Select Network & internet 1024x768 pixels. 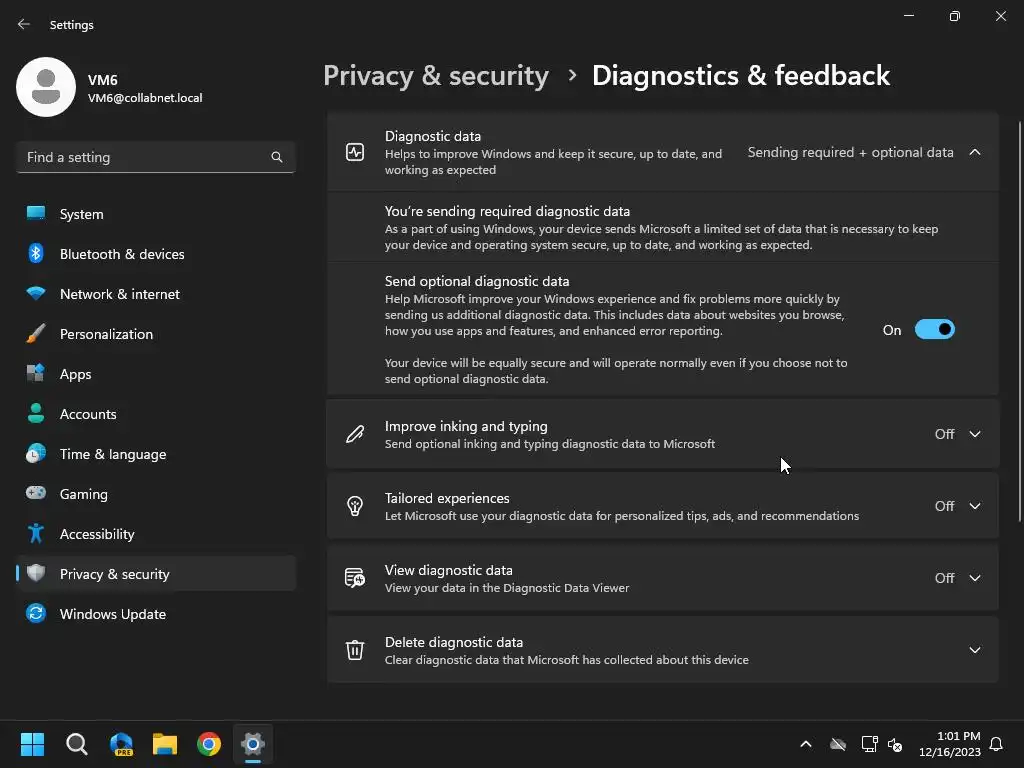pyautogui.click(x=156, y=294)
